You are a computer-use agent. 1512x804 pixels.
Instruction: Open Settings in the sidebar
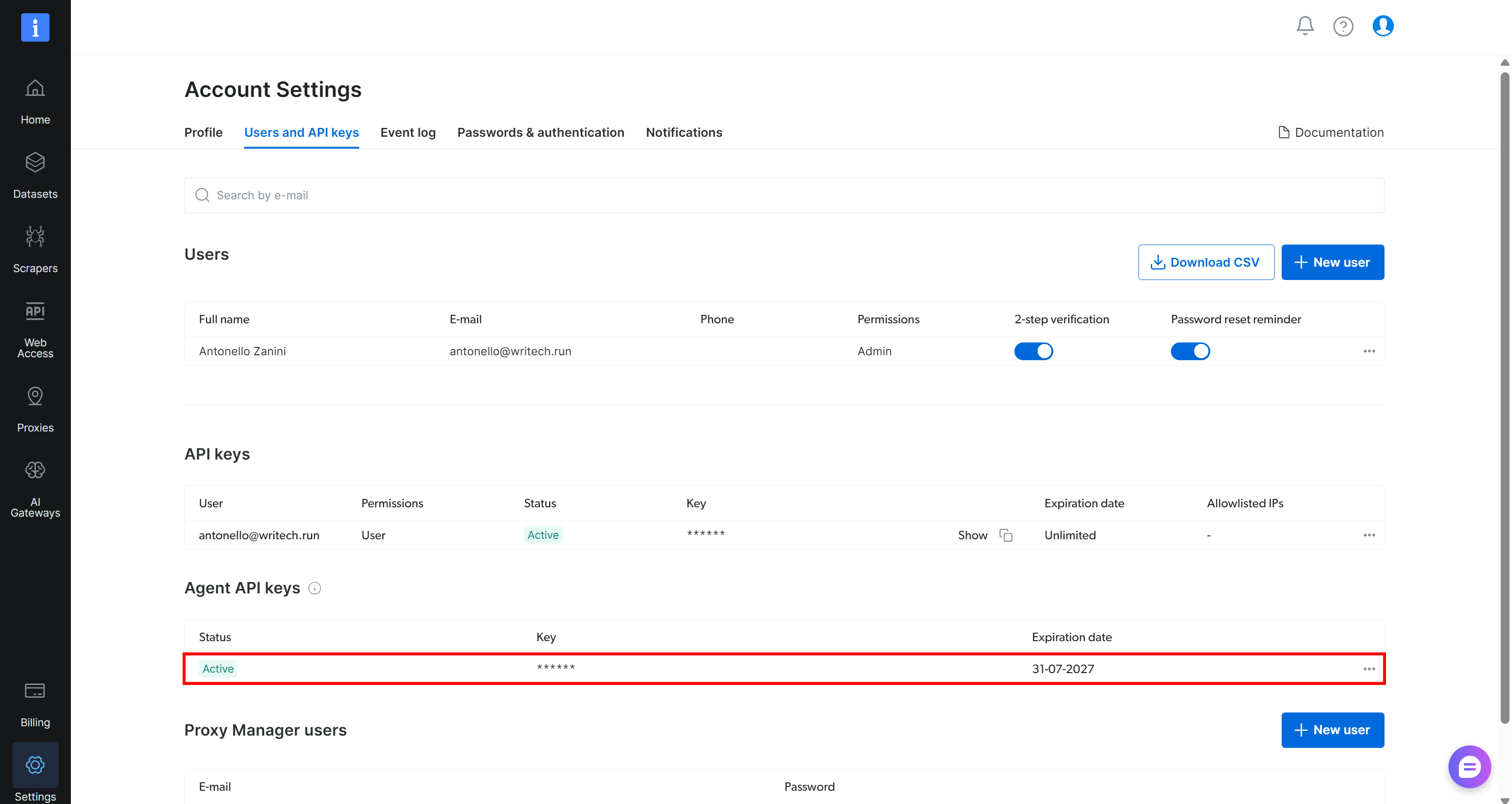click(35, 773)
